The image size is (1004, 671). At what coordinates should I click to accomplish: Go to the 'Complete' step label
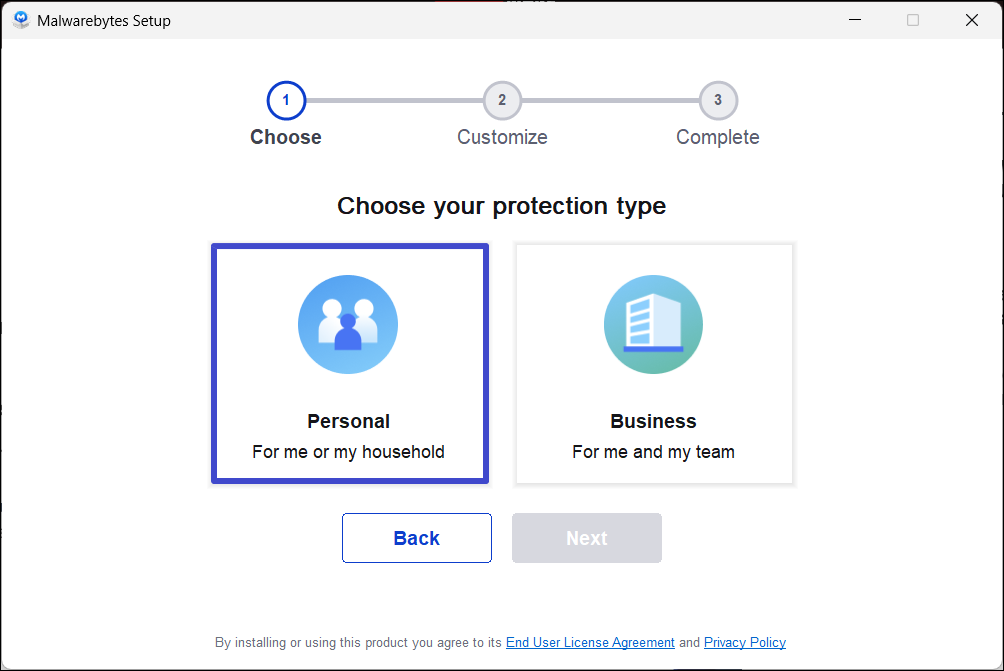[x=718, y=137]
